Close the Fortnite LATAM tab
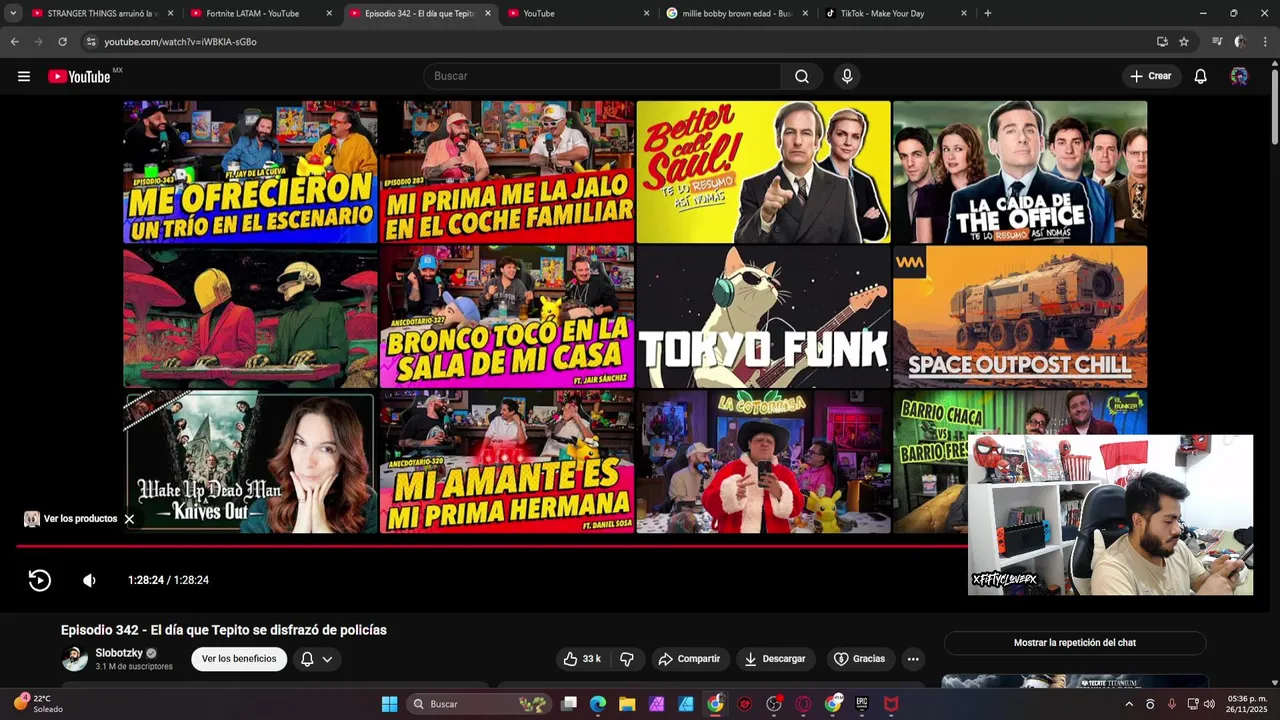1280x720 pixels. click(x=329, y=13)
